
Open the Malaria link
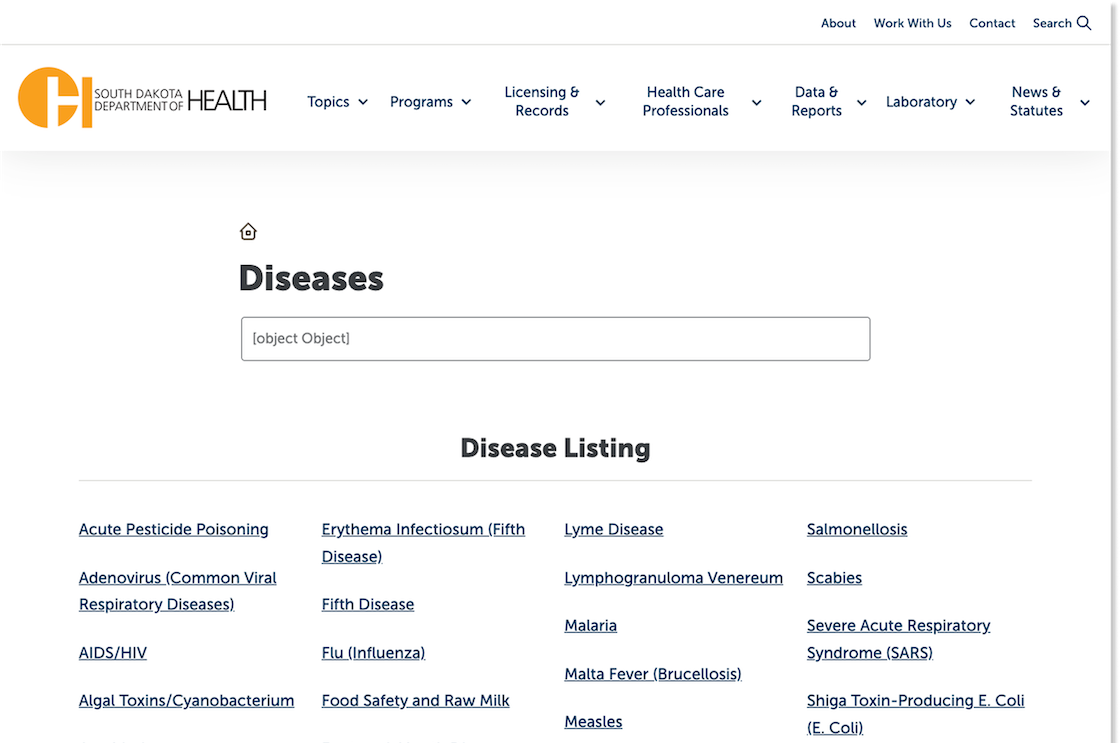pyautogui.click(x=591, y=626)
